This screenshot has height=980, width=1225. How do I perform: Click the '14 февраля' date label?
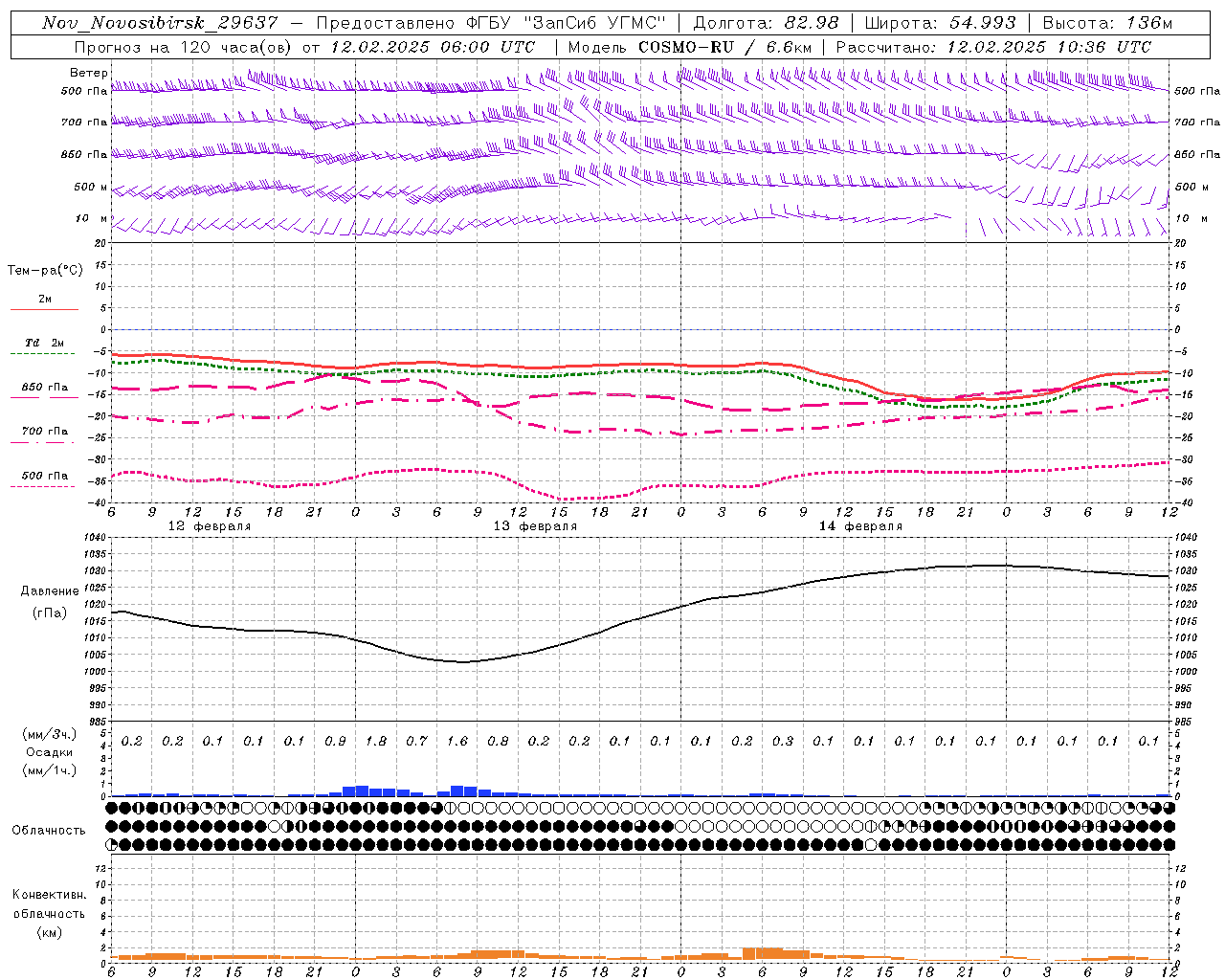(x=860, y=526)
